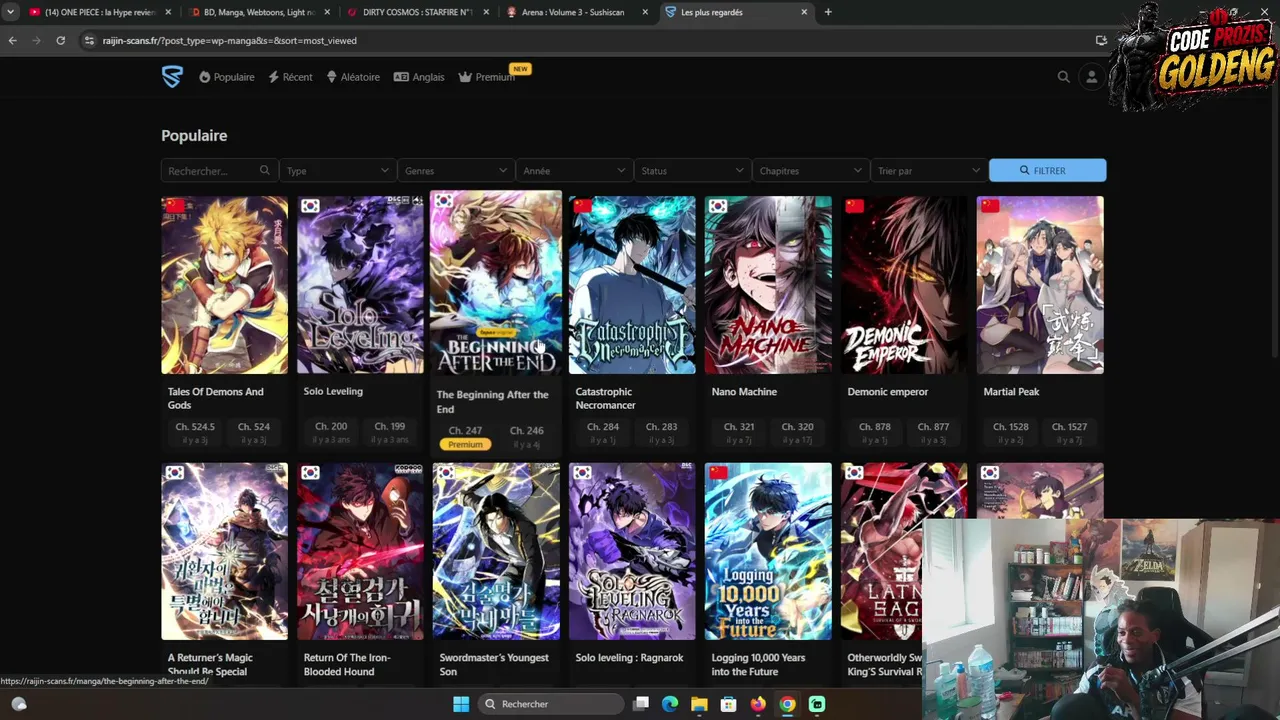The width and height of the screenshot is (1280, 720).
Task: Open the Demonic Emperor cover thumbnail
Action: 904,285
